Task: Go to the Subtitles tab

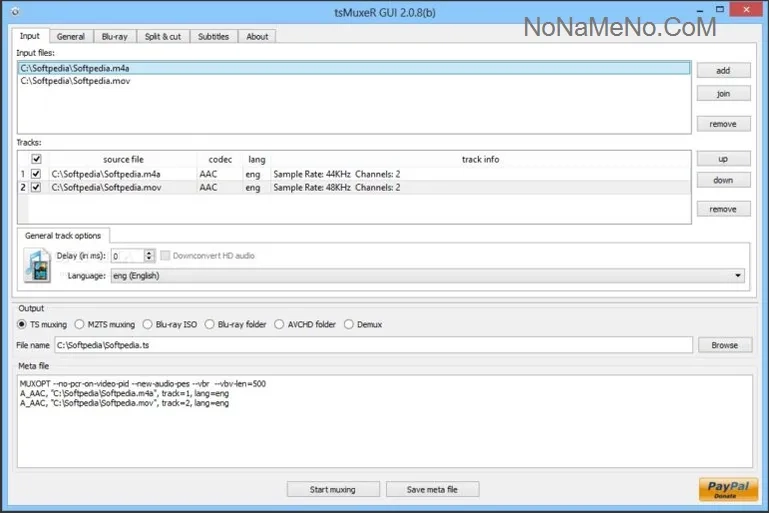Action: click(x=213, y=36)
